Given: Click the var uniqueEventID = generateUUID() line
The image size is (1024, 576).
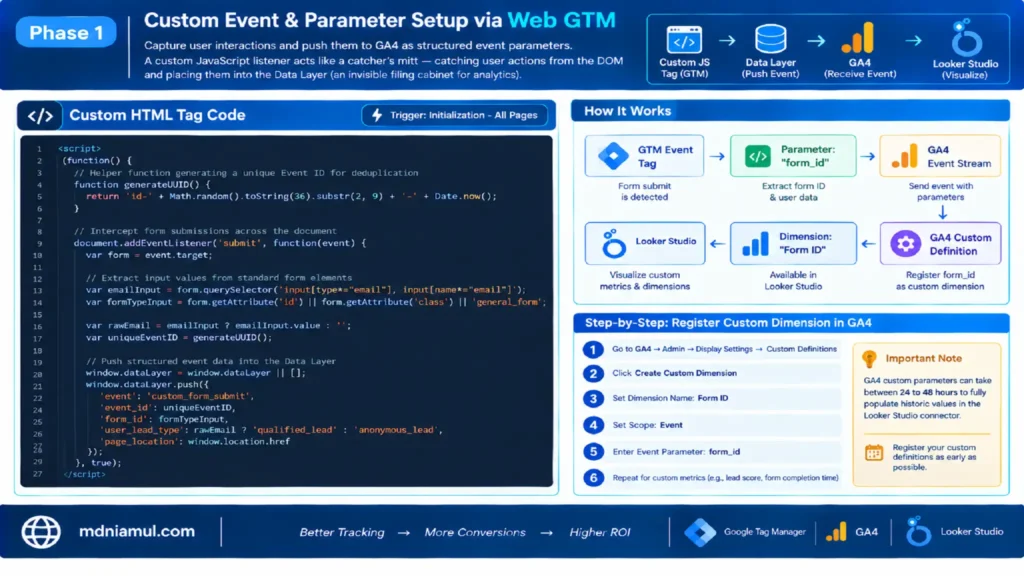Looking at the screenshot, I should click(x=178, y=338).
